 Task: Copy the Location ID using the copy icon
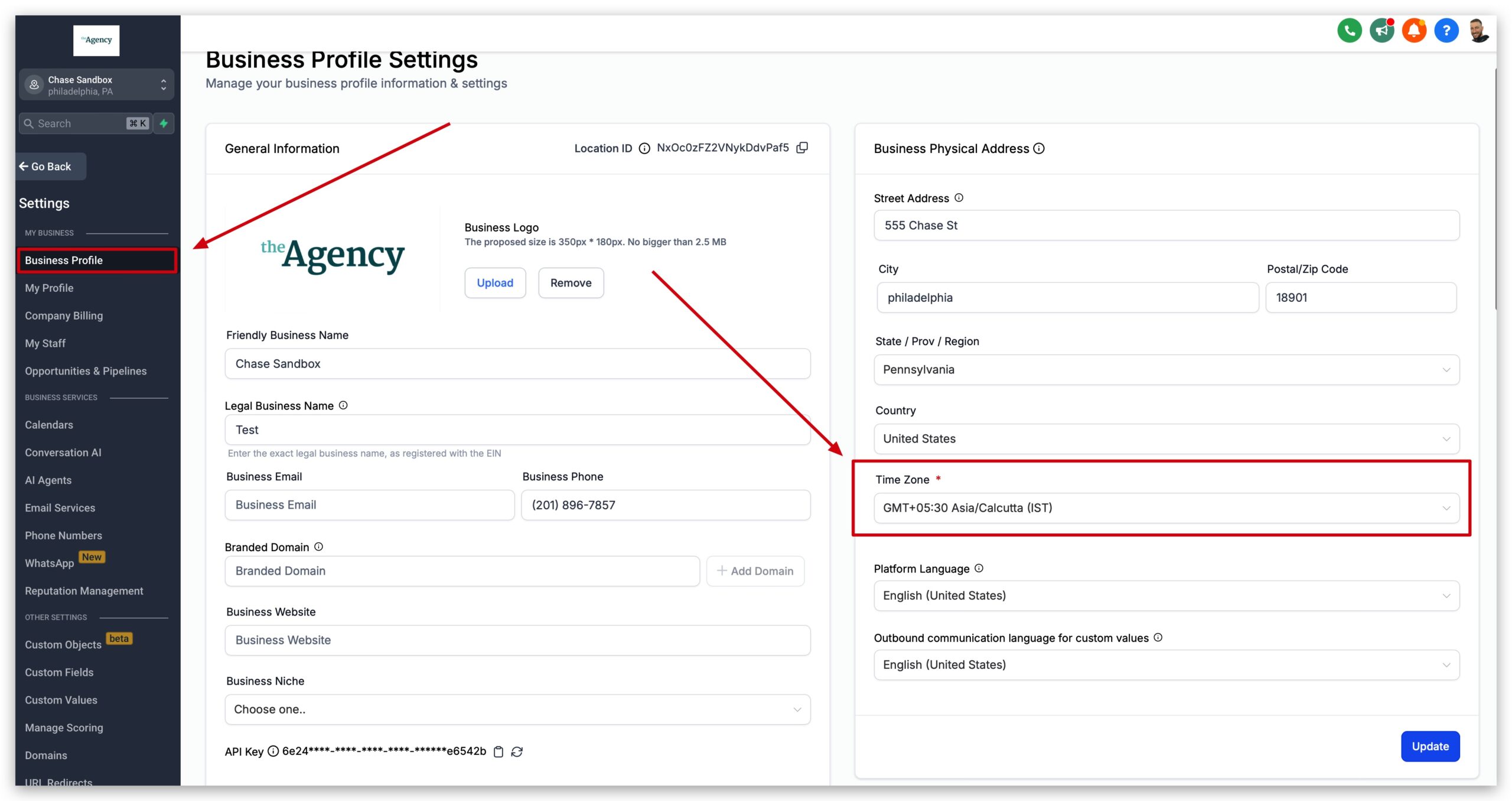tap(802, 148)
